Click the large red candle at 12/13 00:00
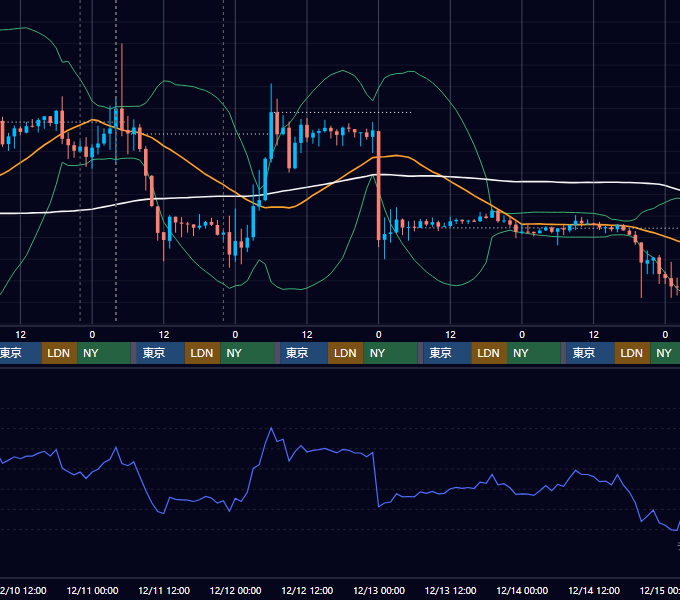This screenshot has height=600, width=680. (x=379, y=186)
